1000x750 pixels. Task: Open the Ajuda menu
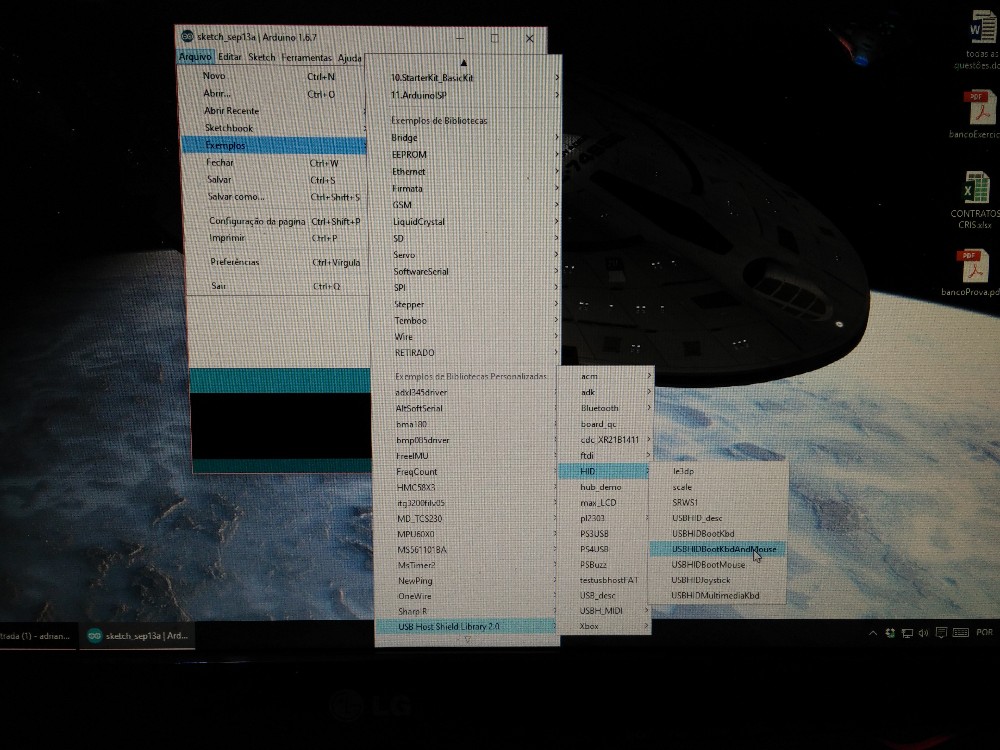[349, 58]
